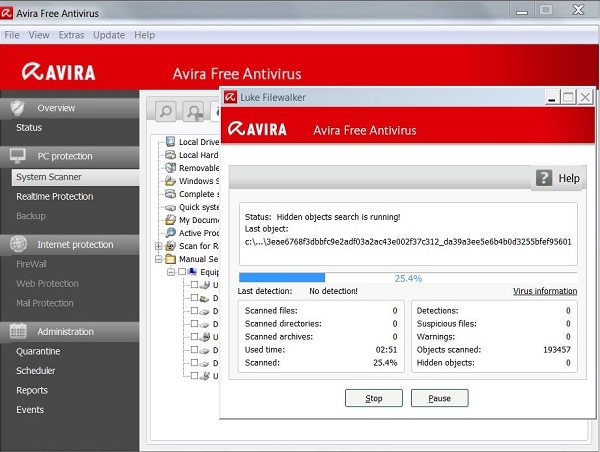Click the magnifier scan icon in toolbar
Image resolution: width=600 pixels, height=452 pixels.
click(166, 112)
